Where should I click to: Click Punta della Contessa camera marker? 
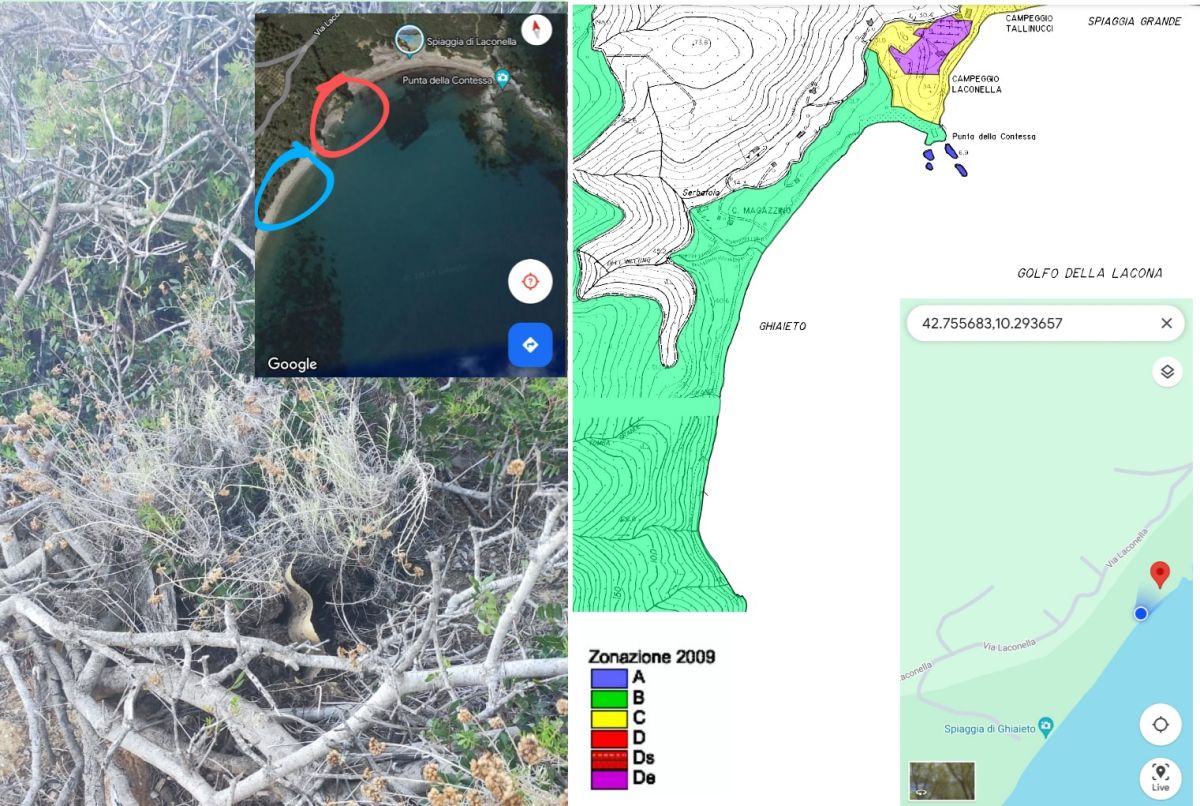click(x=503, y=79)
